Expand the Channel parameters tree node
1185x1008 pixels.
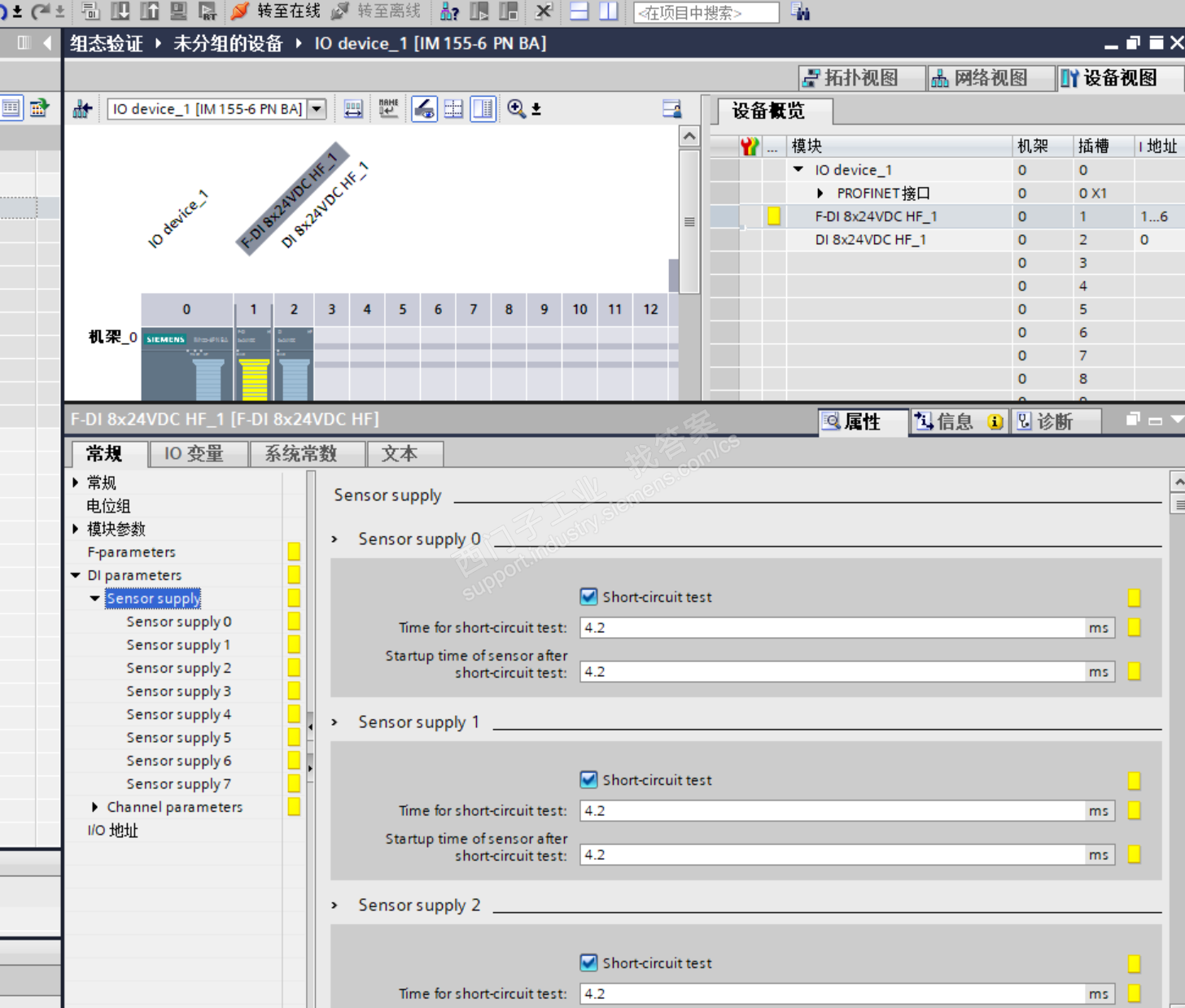(95, 807)
